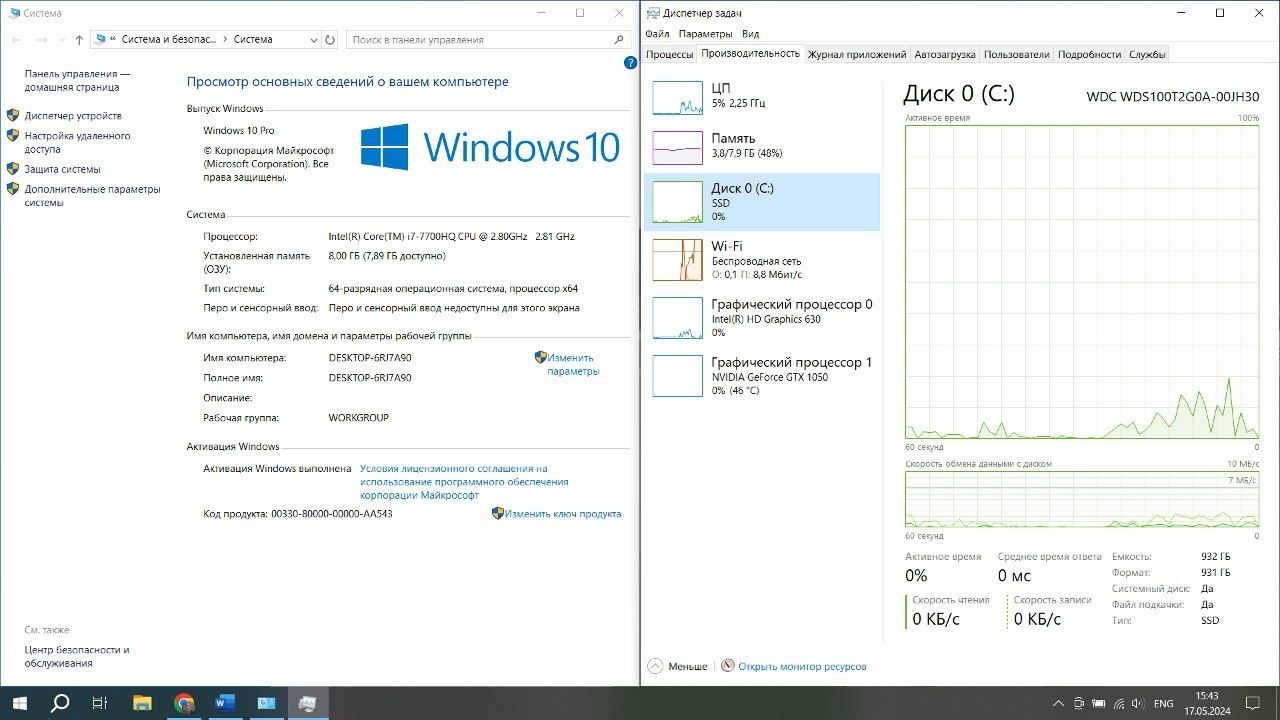
Task: Switch to Службы tab
Action: pyautogui.click(x=1147, y=55)
